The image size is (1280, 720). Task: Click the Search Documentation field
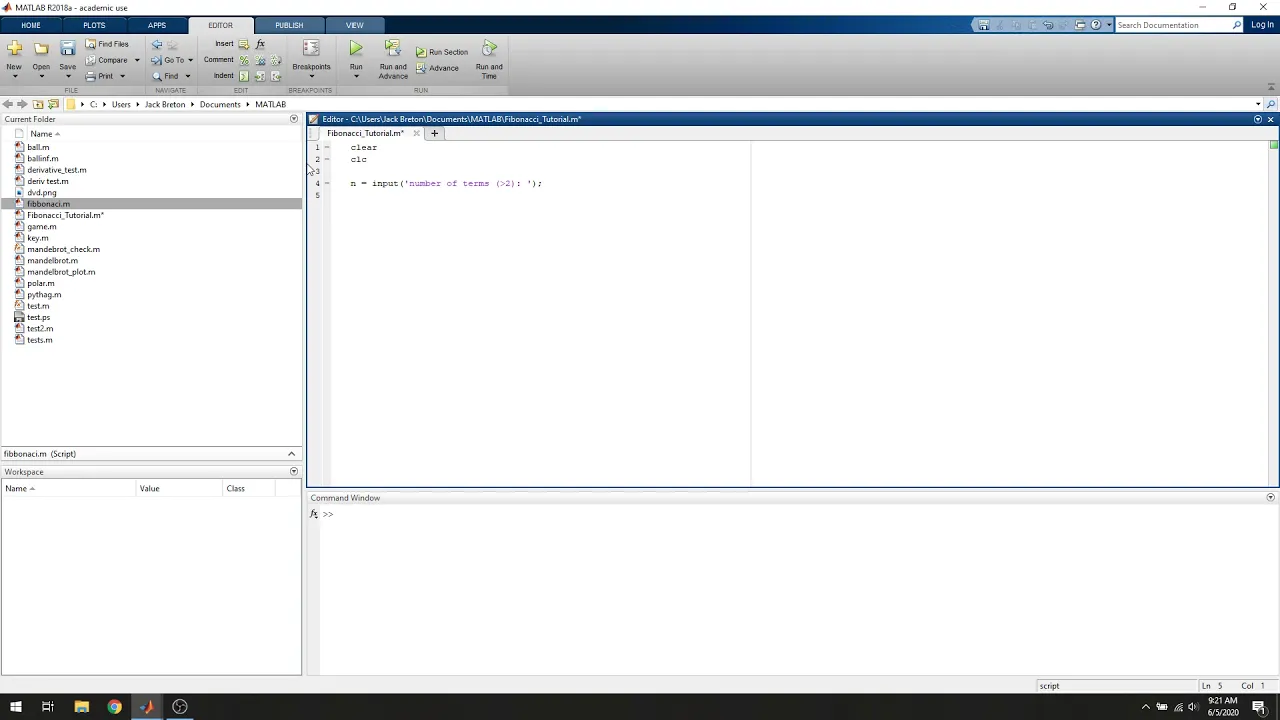[x=1178, y=25]
